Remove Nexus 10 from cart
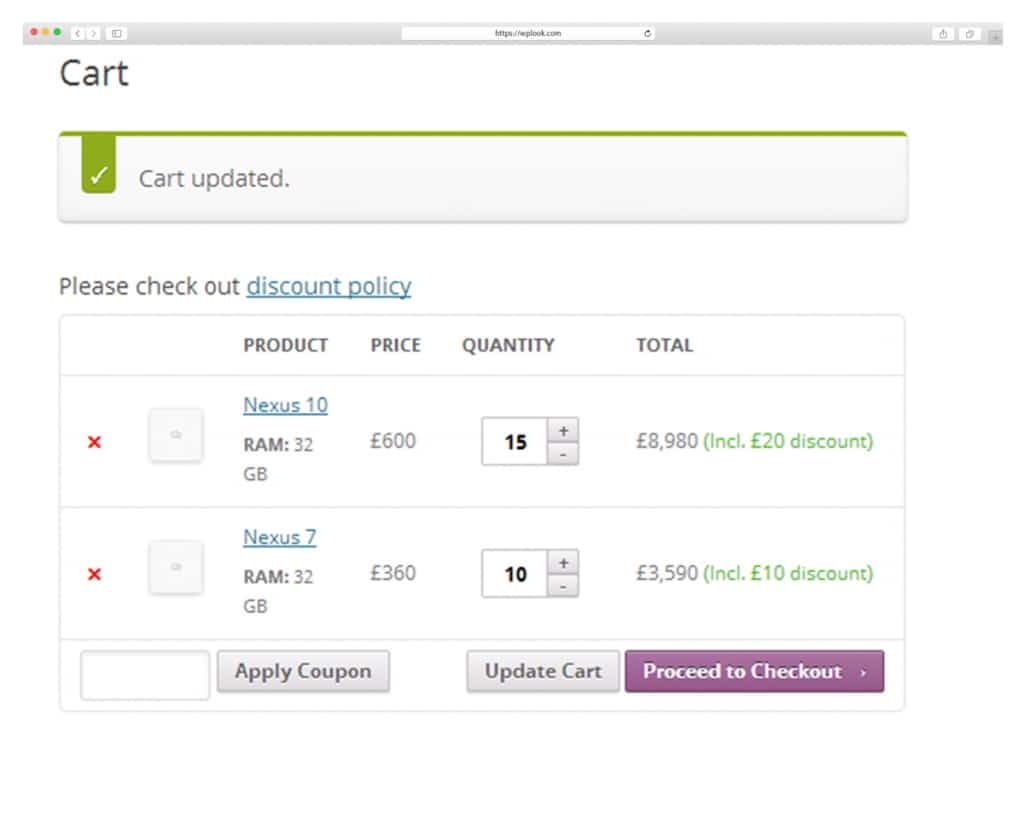 94,442
